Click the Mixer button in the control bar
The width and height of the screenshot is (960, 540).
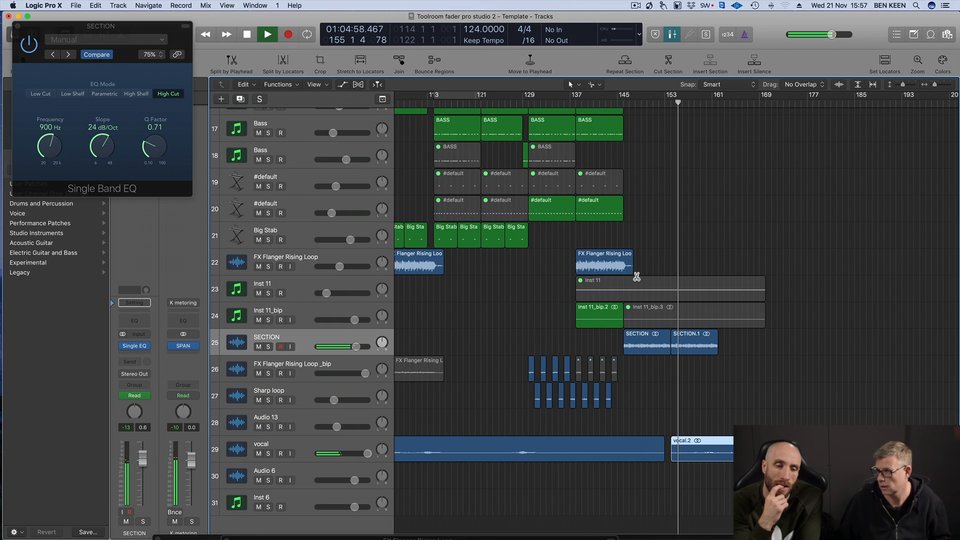(x=672, y=34)
